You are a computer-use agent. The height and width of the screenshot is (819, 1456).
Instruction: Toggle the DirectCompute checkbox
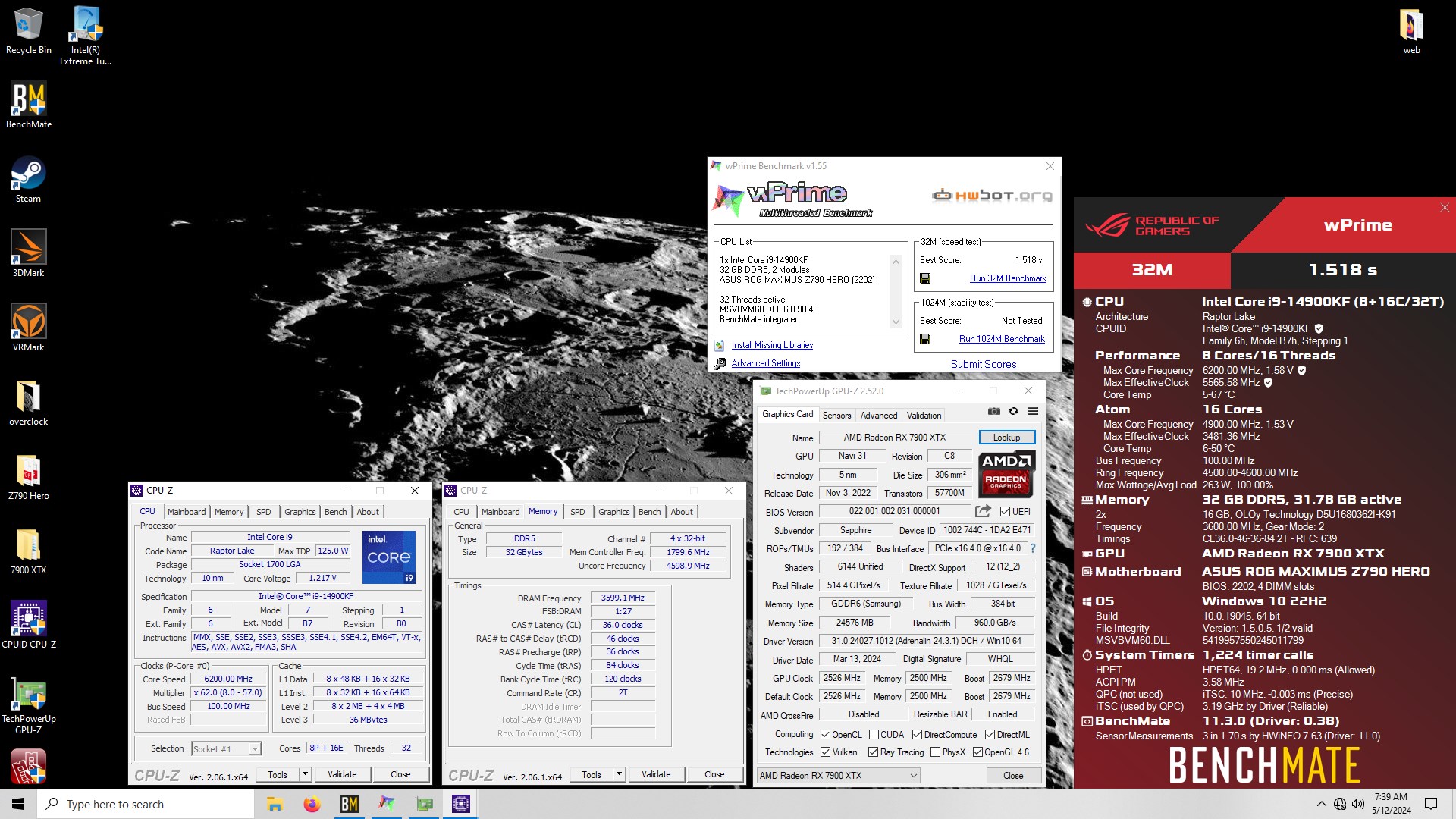[917, 735]
